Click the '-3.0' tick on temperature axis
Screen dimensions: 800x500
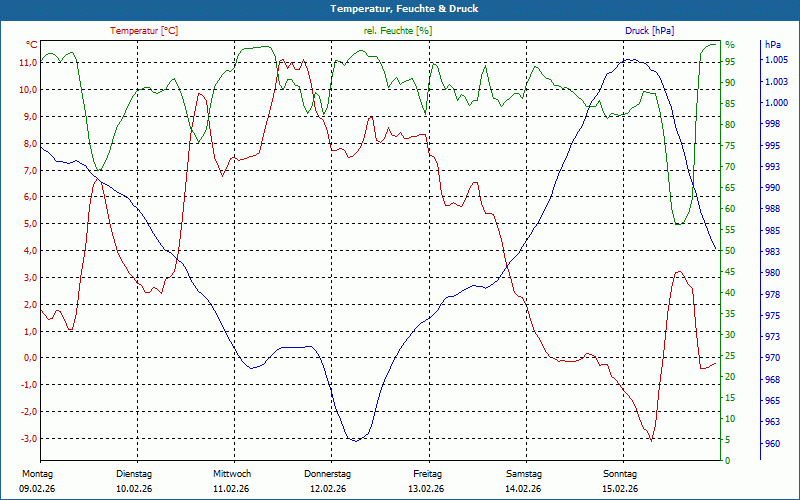28,439
